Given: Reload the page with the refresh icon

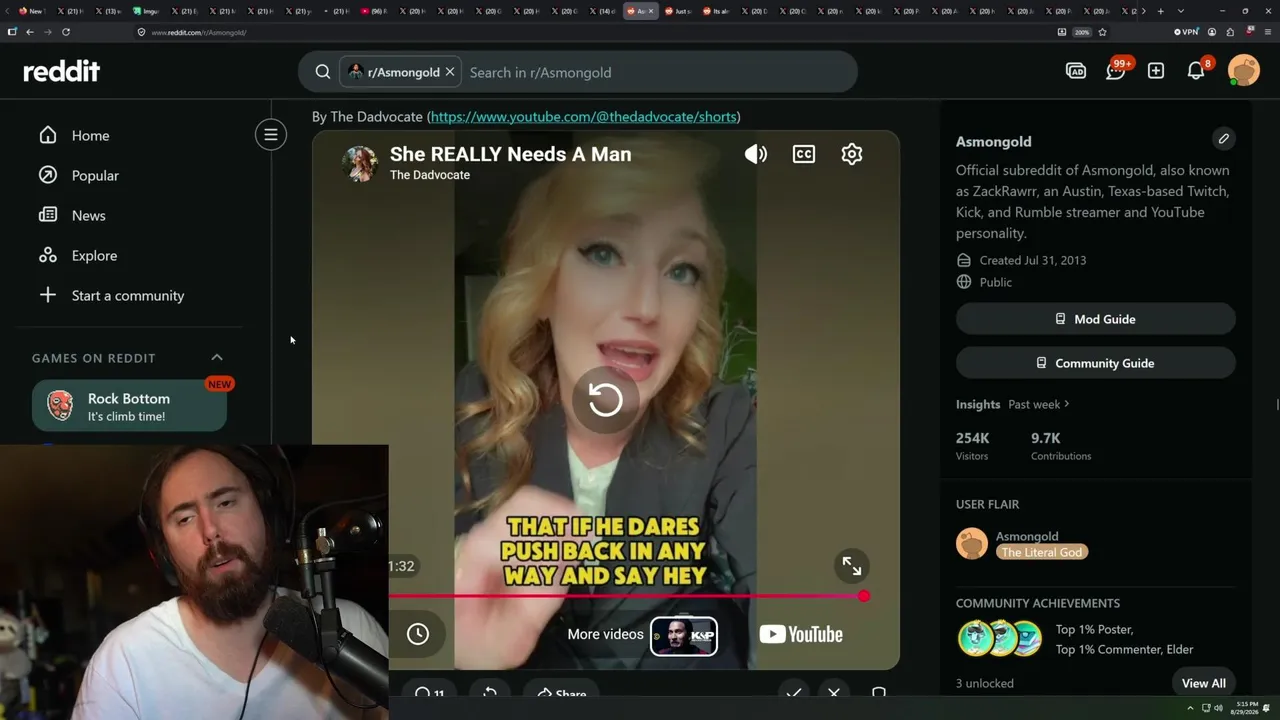Looking at the screenshot, I should click(x=66, y=32).
